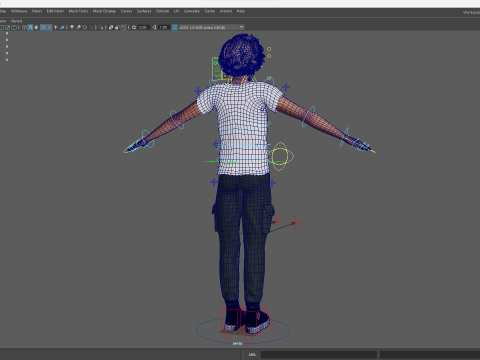480x360 pixels.
Task: Click the command line input field
Action: point(319,354)
